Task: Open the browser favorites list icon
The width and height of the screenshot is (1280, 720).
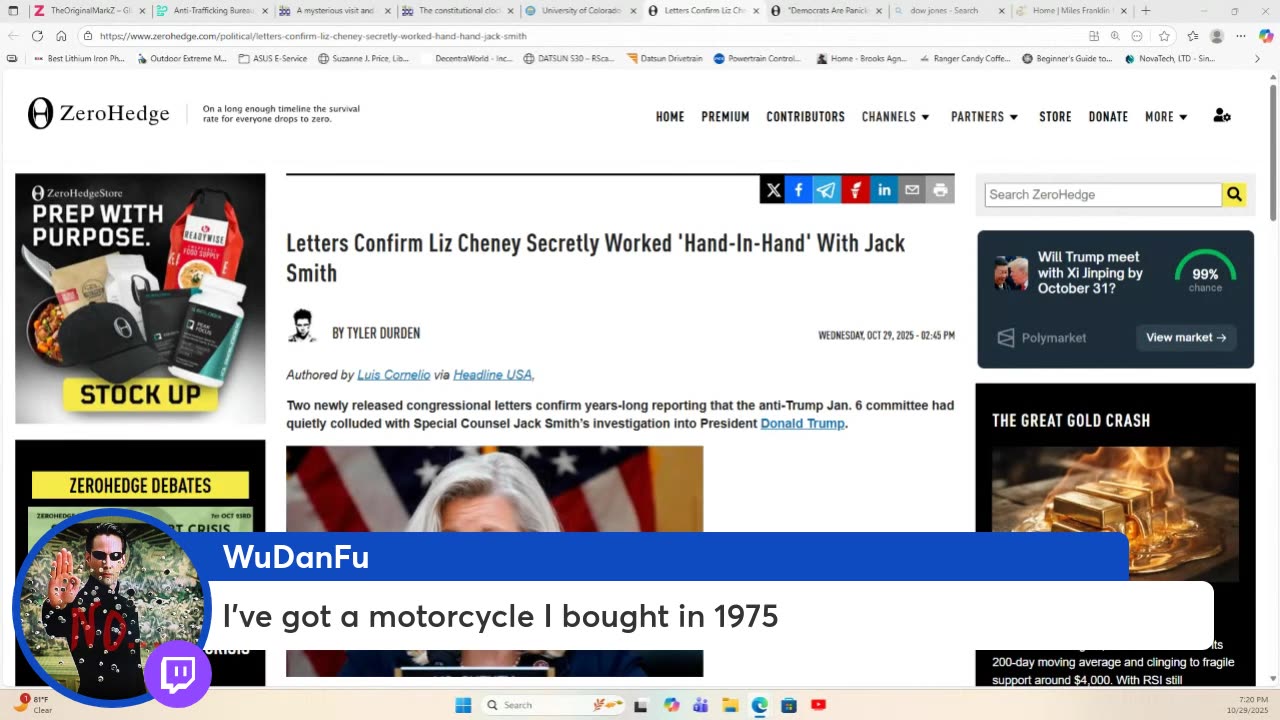Action: pos(1193,36)
